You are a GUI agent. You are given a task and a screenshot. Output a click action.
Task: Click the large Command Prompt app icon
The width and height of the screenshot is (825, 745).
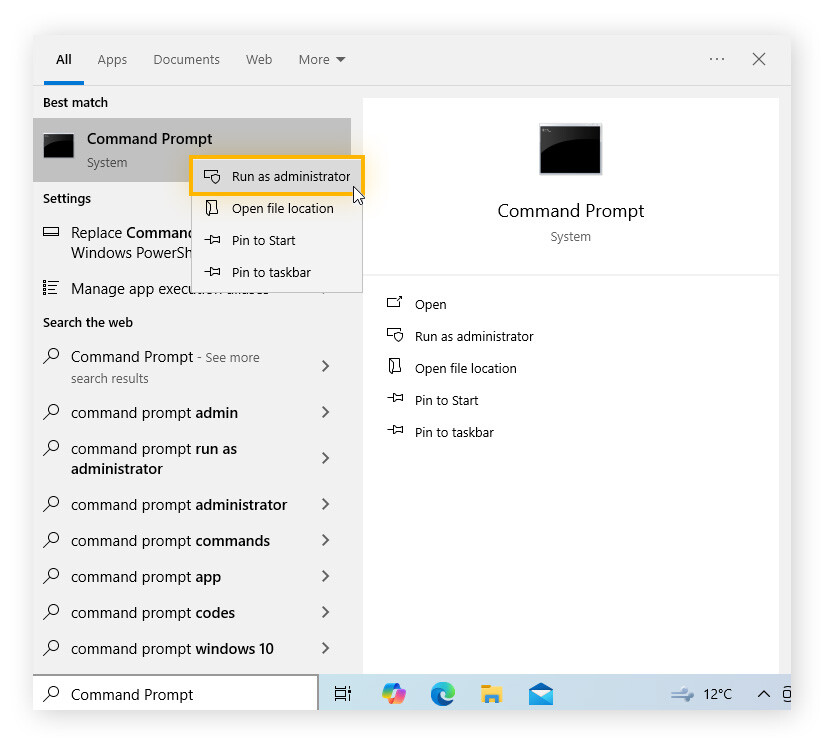570,148
